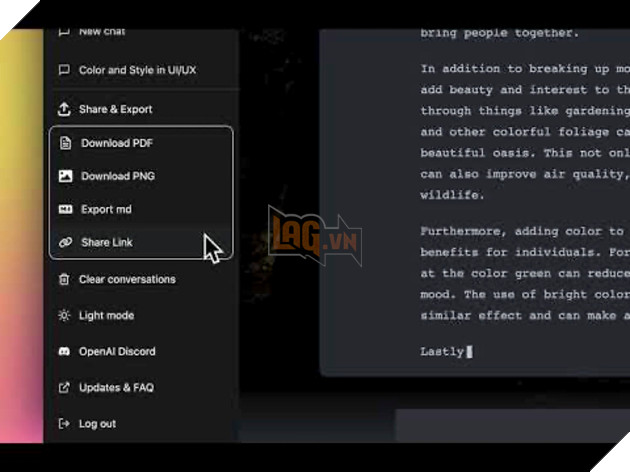Click the Share & Export upload icon
The image size is (630, 472).
[64, 109]
